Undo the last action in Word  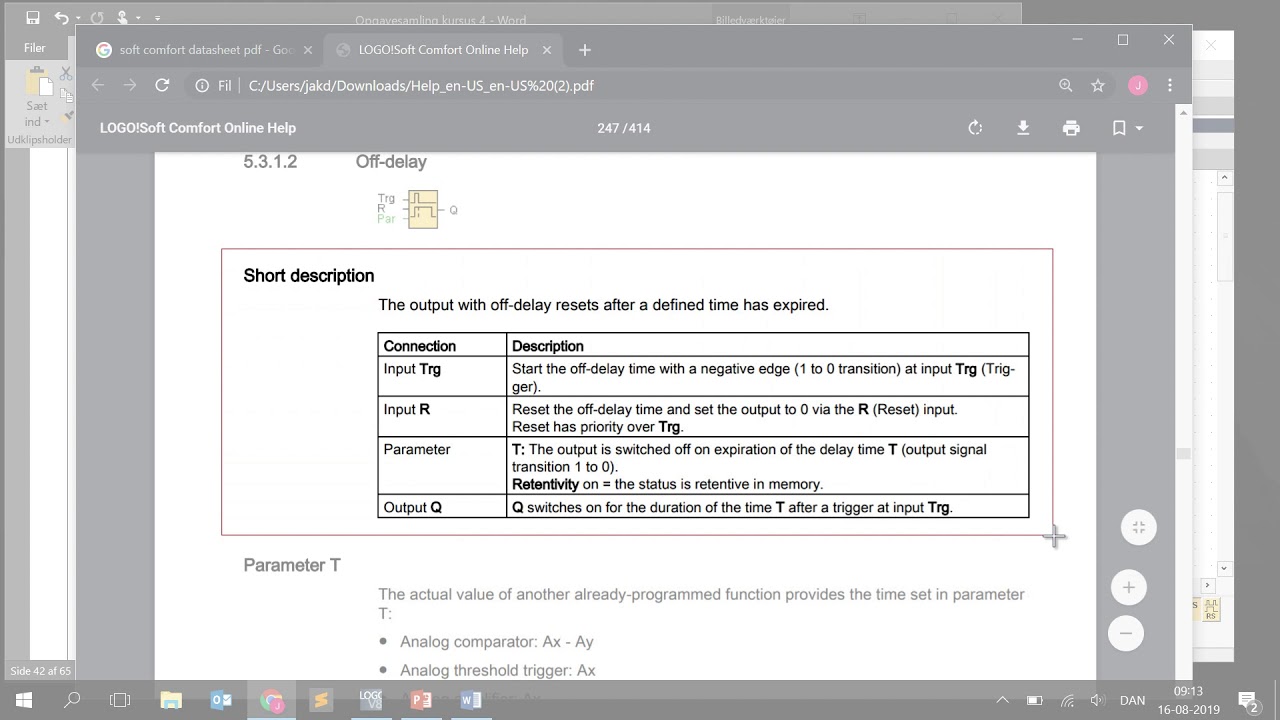62,18
